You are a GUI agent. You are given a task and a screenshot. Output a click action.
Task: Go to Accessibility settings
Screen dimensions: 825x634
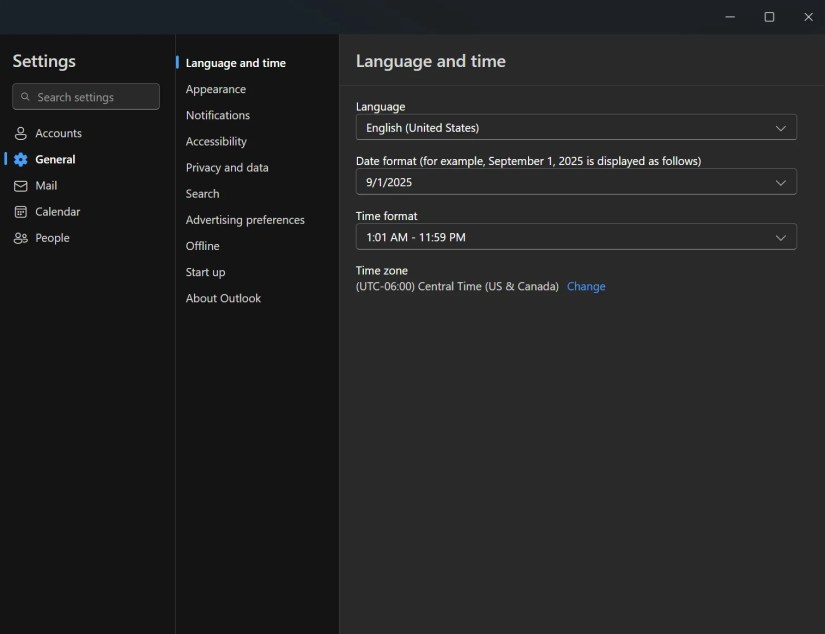point(216,141)
